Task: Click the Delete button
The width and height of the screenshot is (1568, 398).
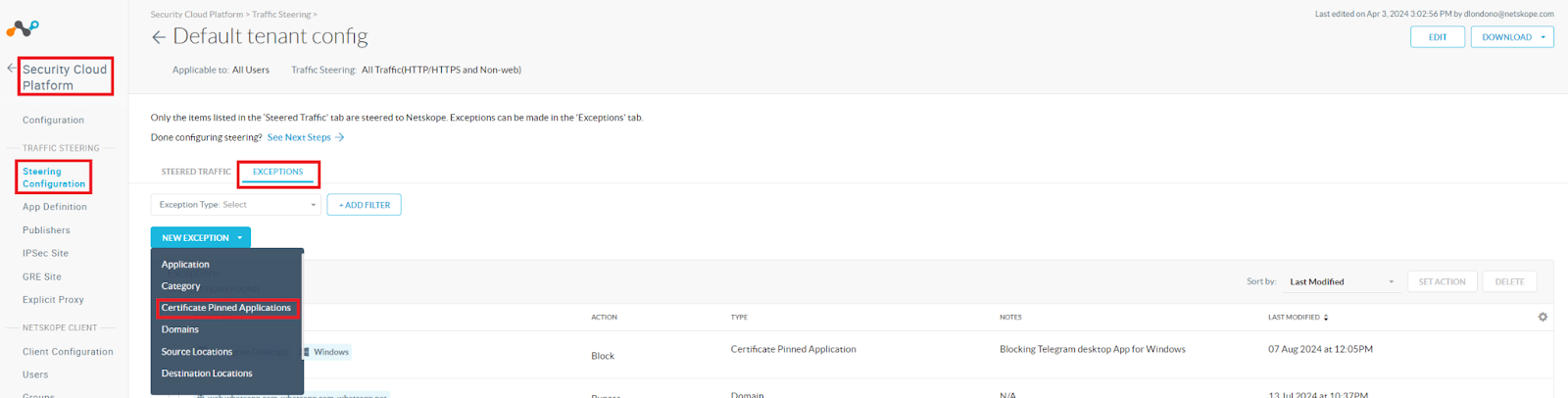Action: click(x=1509, y=281)
